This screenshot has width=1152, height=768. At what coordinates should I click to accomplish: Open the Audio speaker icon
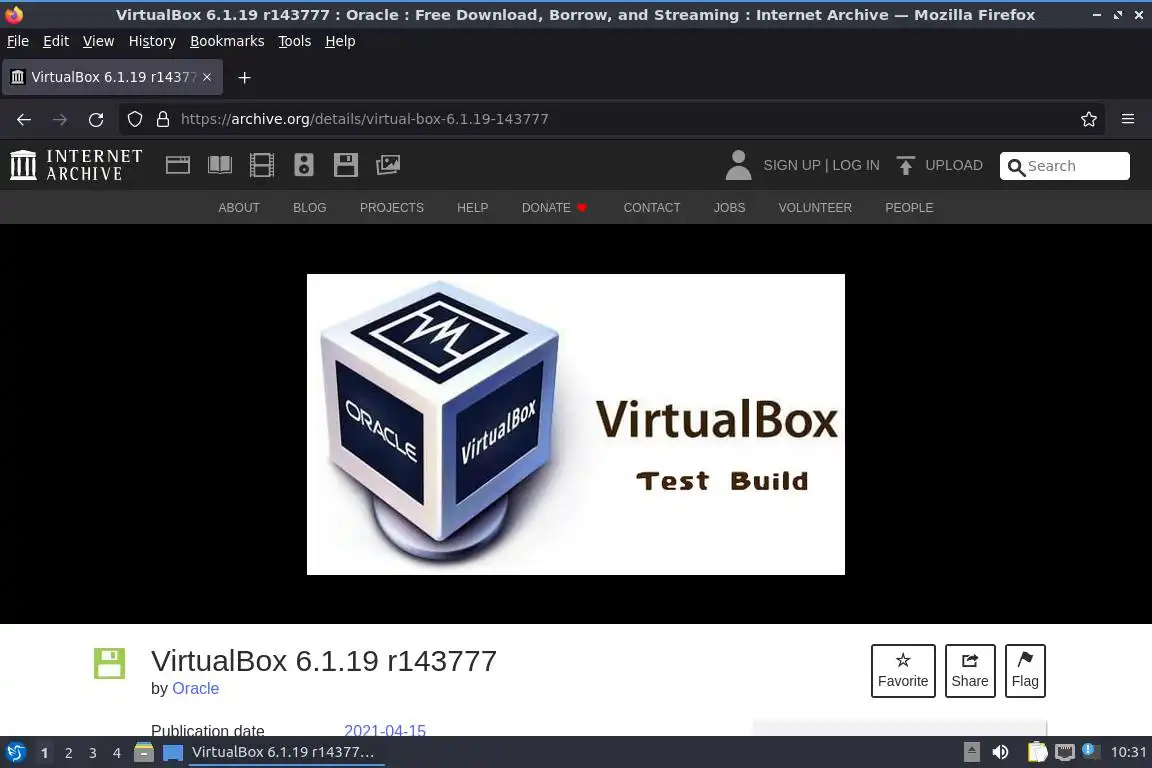[x=303, y=165]
